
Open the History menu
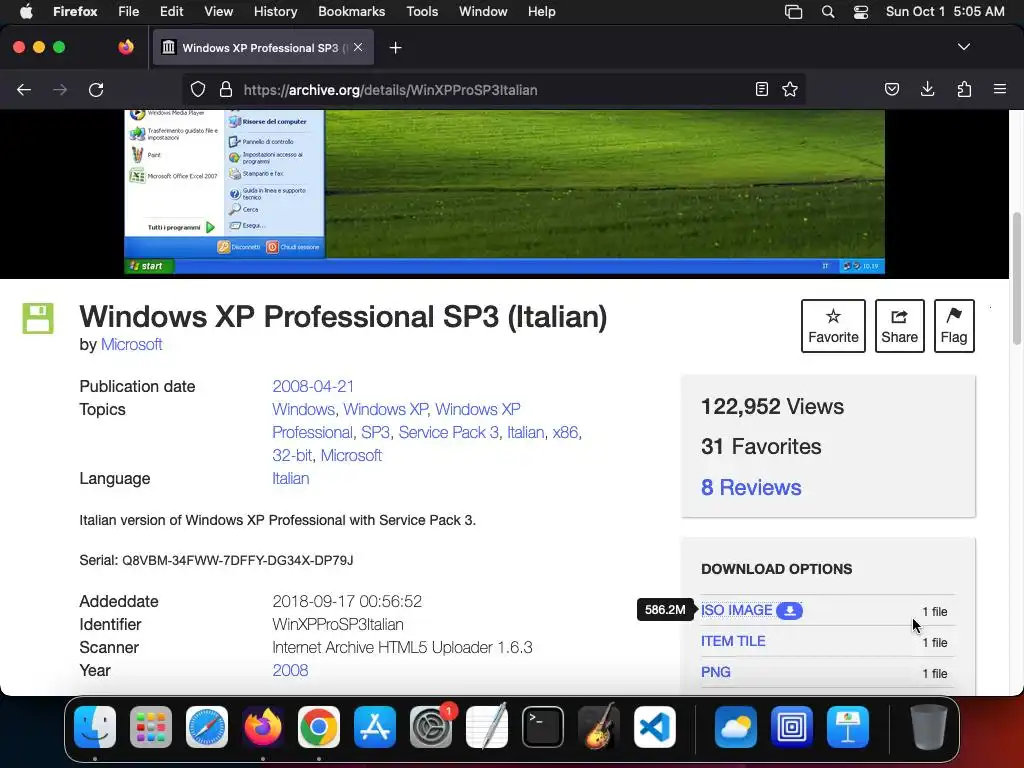(275, 11)
